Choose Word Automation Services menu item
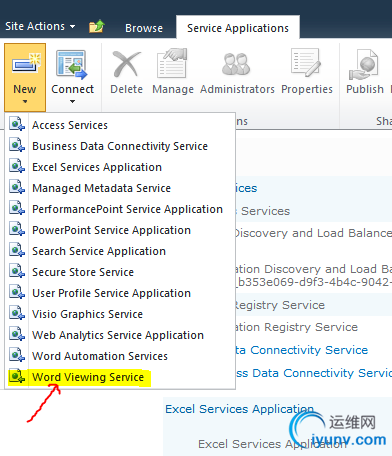Viewport: 392px width, 456px height. pos(100,356)
